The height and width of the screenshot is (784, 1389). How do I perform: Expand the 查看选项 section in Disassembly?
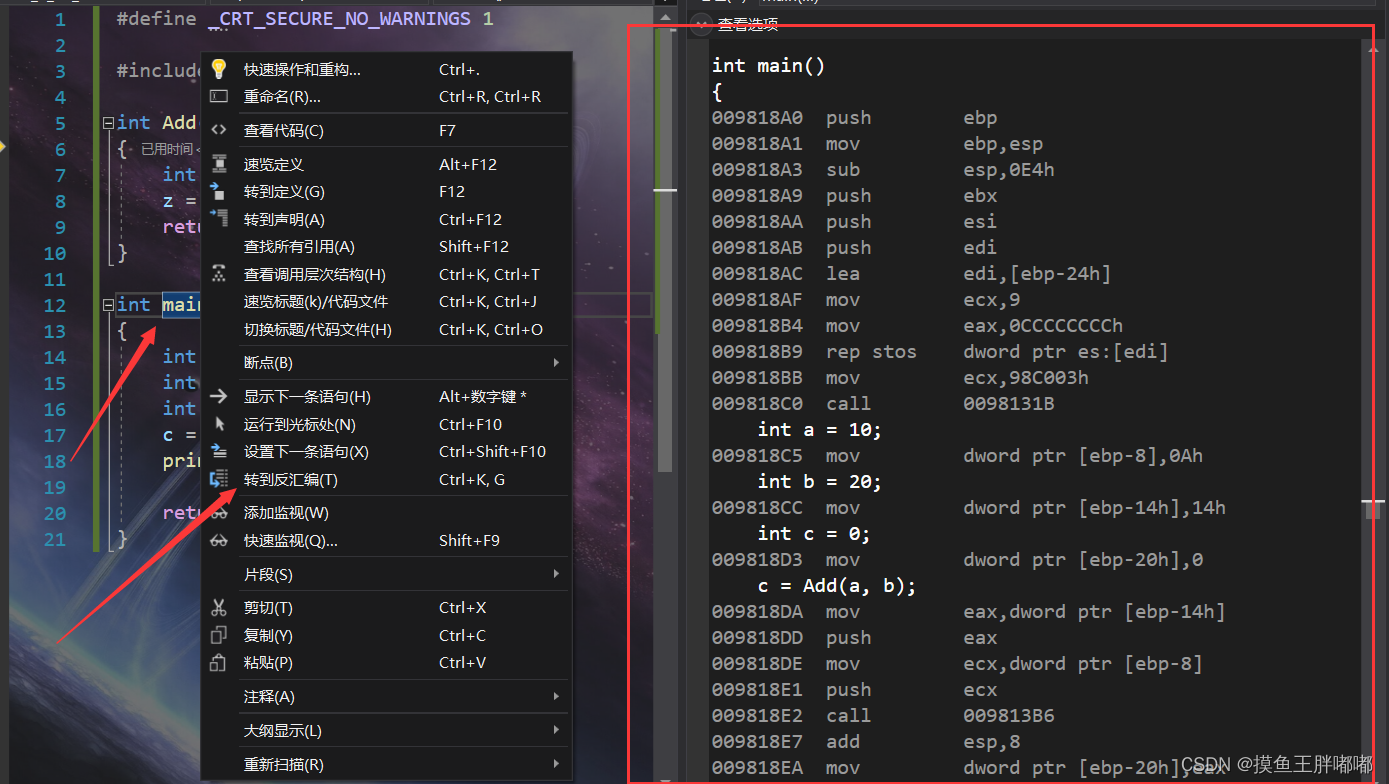coord(699,25)
